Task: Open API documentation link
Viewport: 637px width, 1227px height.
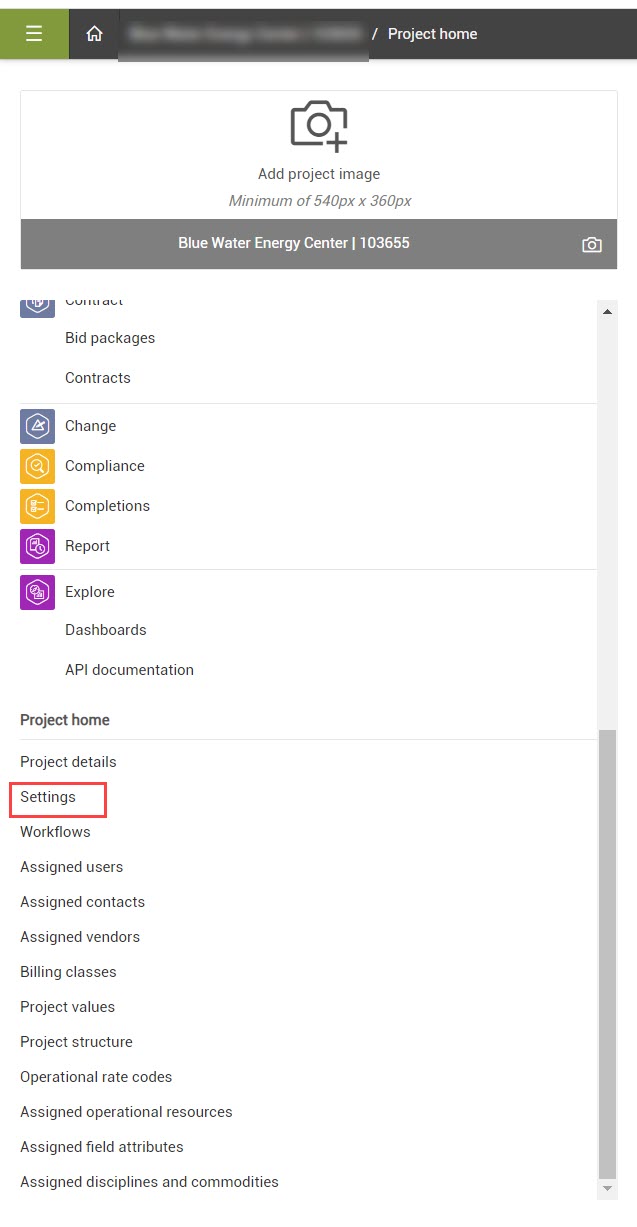Action: tap(129, 670)
